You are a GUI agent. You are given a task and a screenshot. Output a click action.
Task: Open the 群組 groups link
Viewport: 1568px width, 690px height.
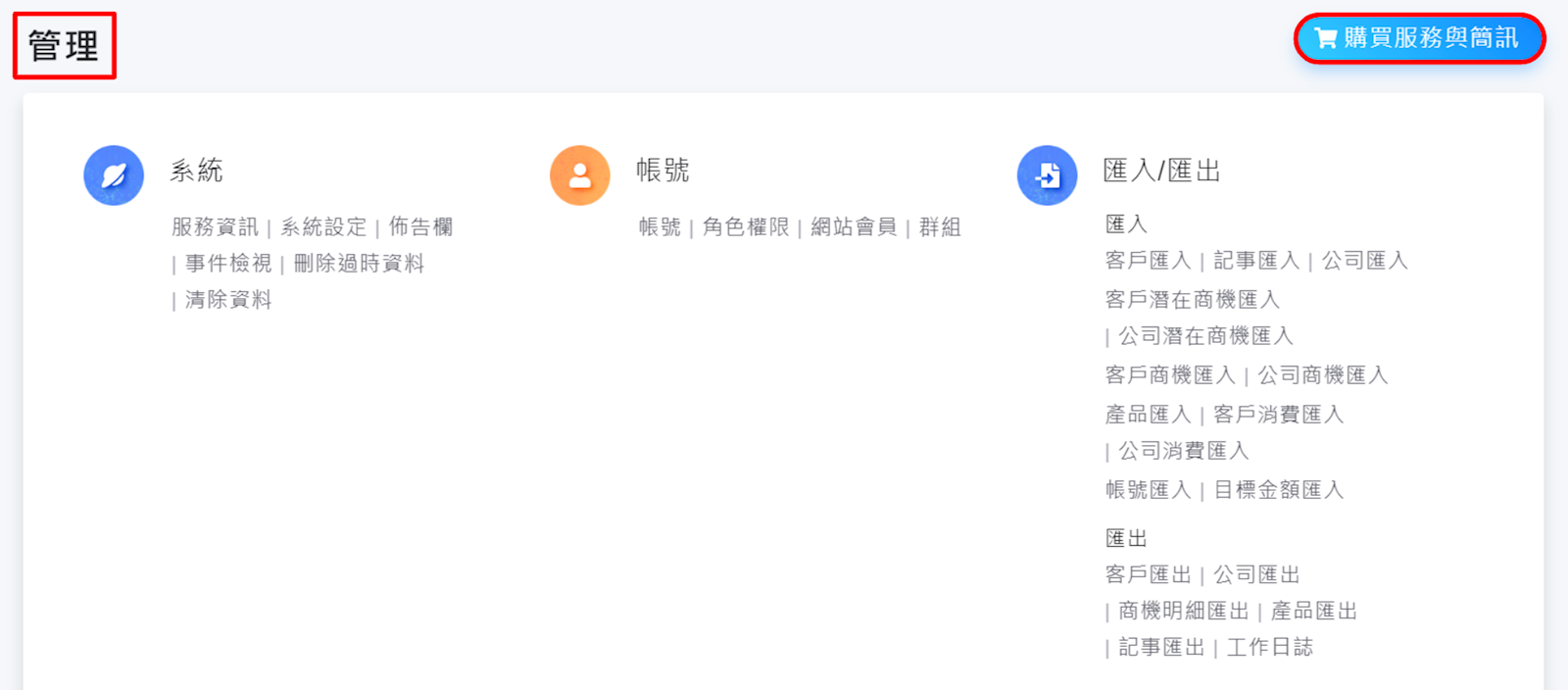pyautogui.click(x=940, y=227)
